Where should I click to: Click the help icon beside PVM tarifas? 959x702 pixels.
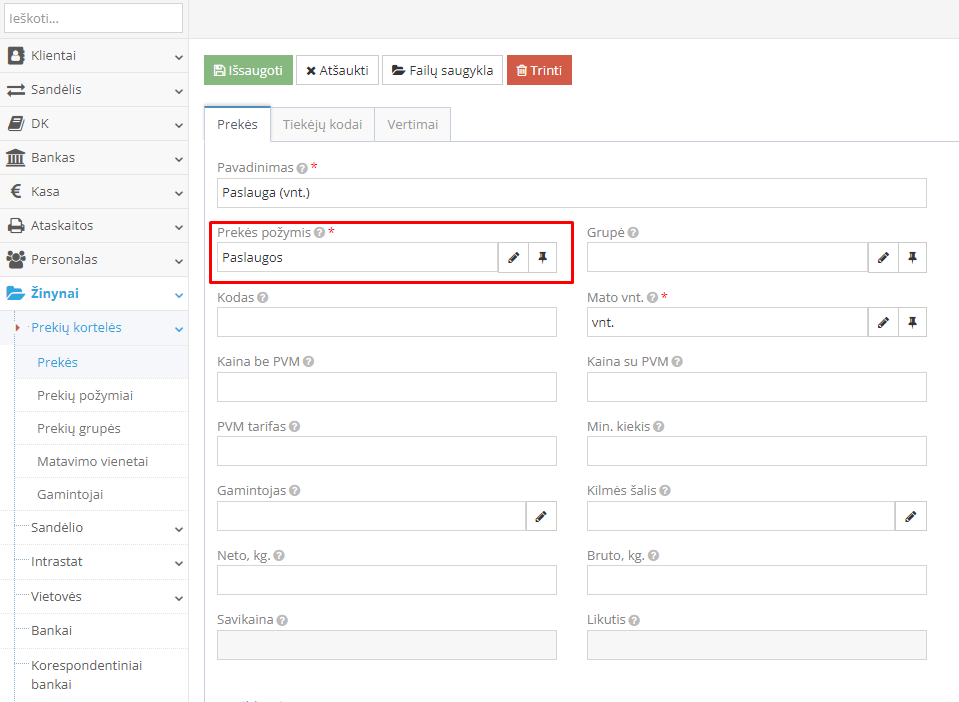coord(294,427)
